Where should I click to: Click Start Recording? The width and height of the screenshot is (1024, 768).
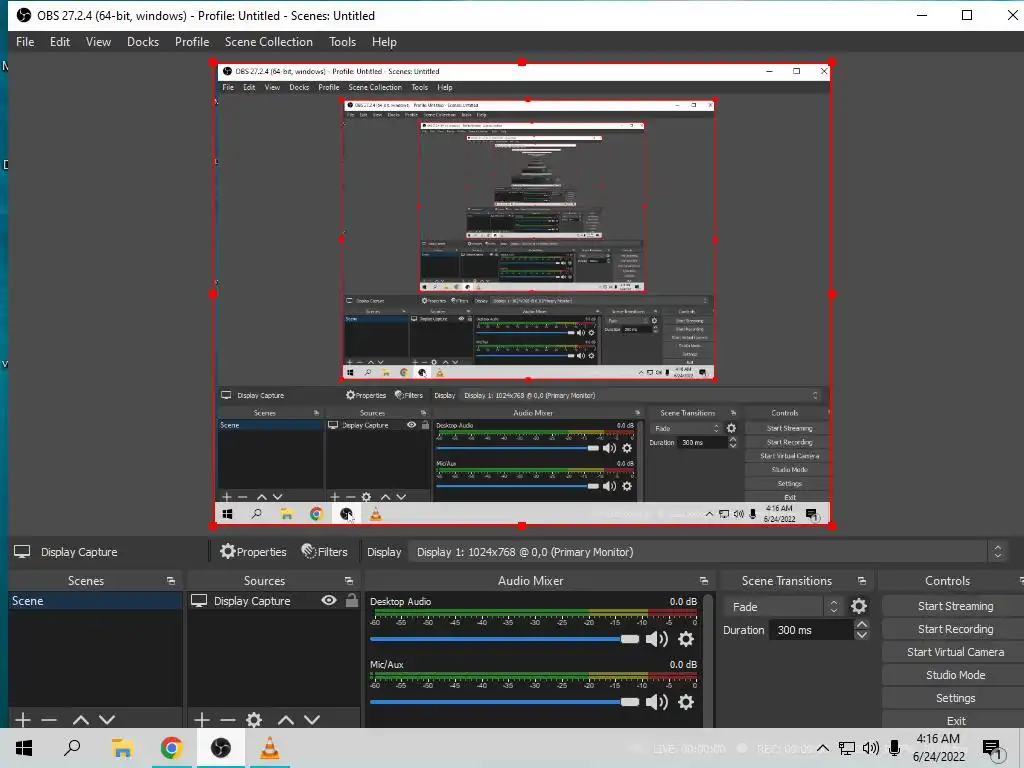[955, 629]
